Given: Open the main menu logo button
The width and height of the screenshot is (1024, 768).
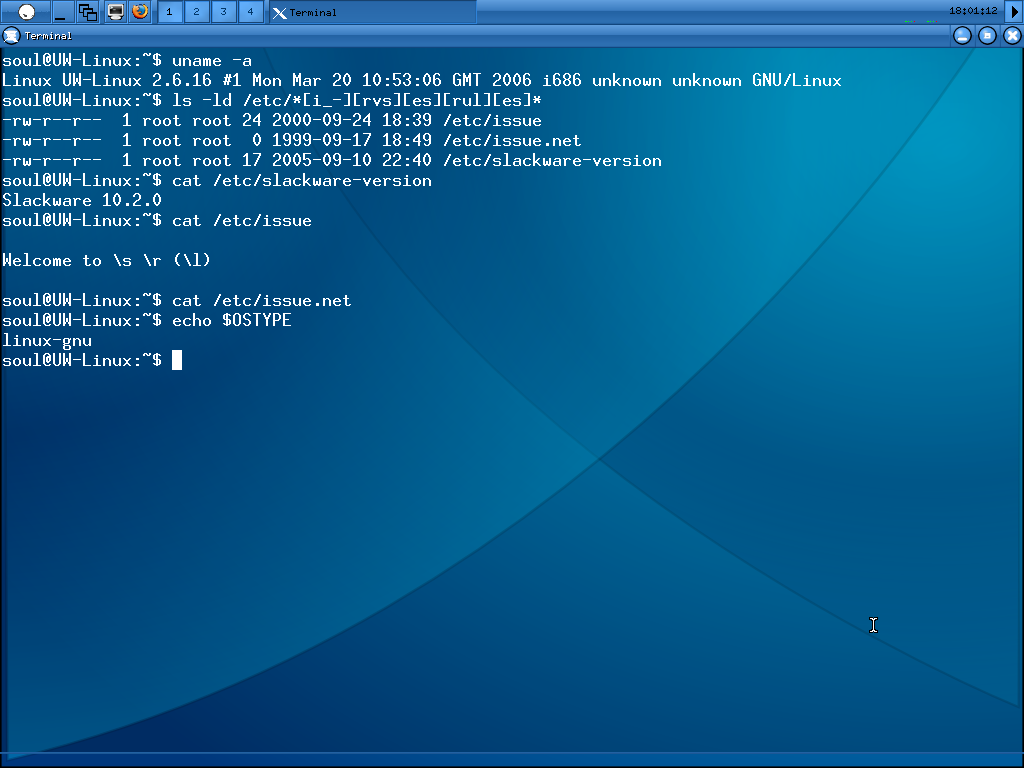Looking at the screenshot, I should click(26, 12).
